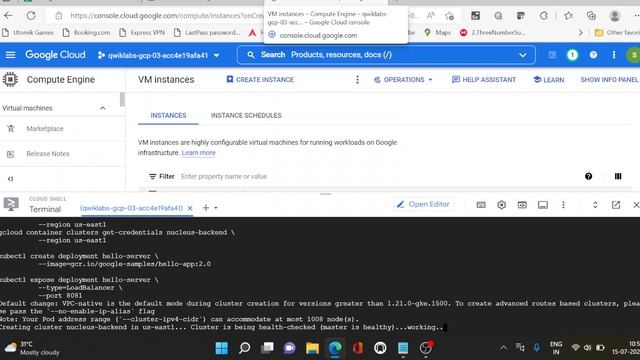Open Marketplace in the sidebar
Viewport: 640px width, 360px height.
click(x=45, y=129)
